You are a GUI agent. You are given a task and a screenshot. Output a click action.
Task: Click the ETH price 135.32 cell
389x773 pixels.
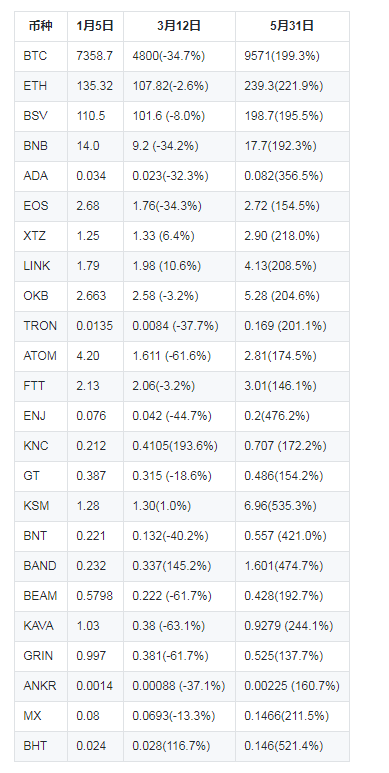(x=95, y=86)
